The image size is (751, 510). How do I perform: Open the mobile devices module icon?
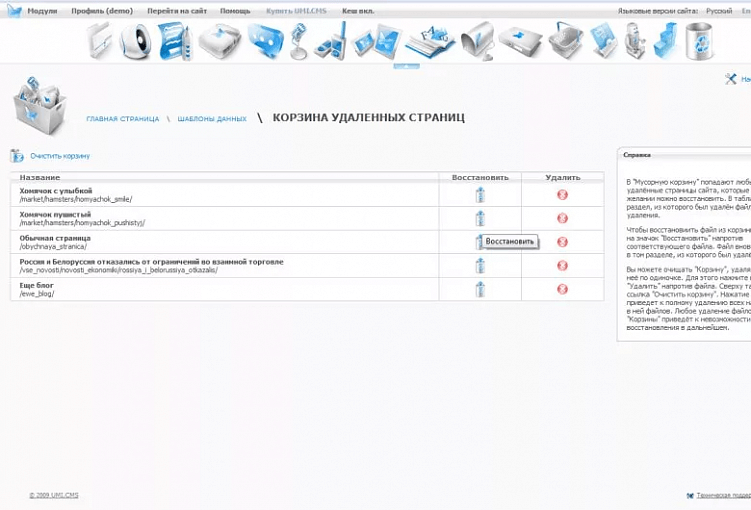tap(331, 42)
